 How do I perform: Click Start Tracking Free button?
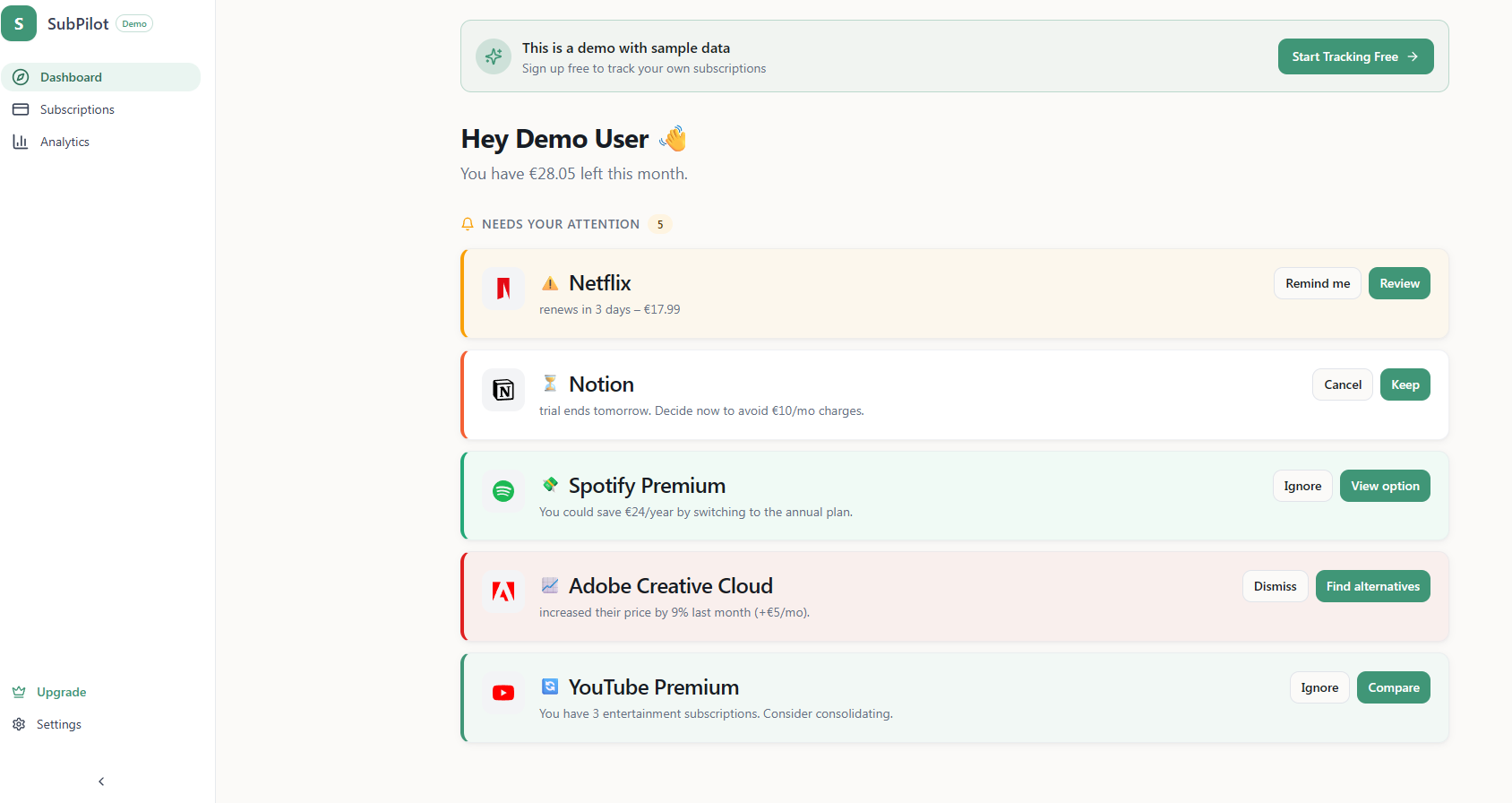pos(1355,56)
